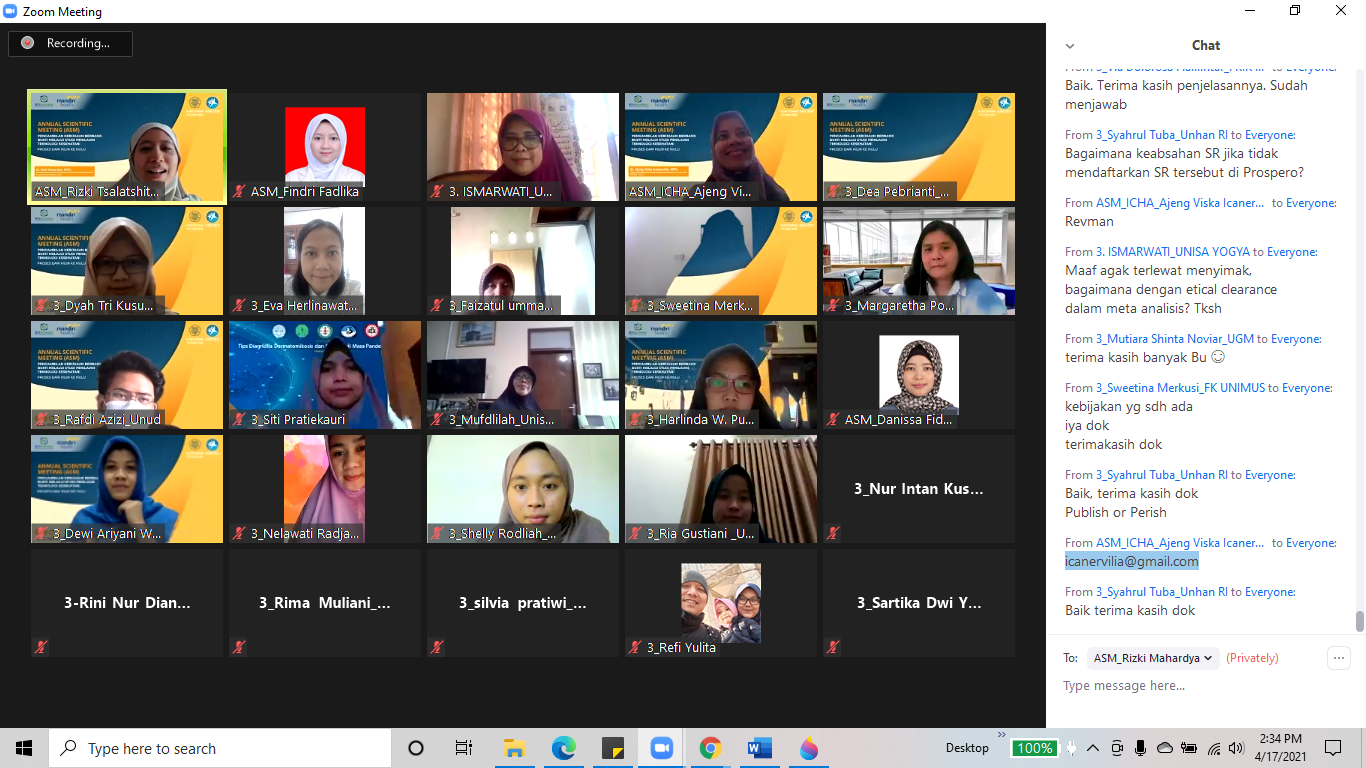Open Microsoft Word from the taskbar
The width and height of the screenshot is (1366, 768).
coord(759,748)
